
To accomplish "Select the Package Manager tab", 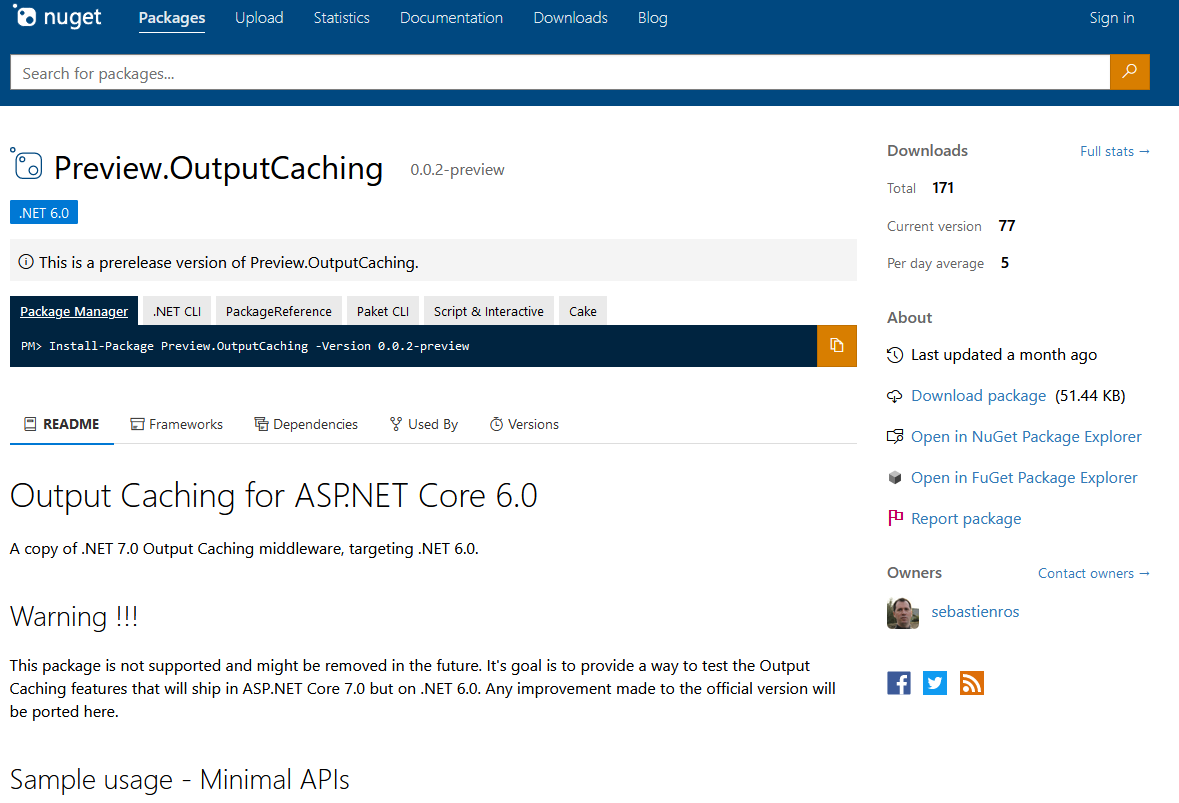I will point(74,311).
